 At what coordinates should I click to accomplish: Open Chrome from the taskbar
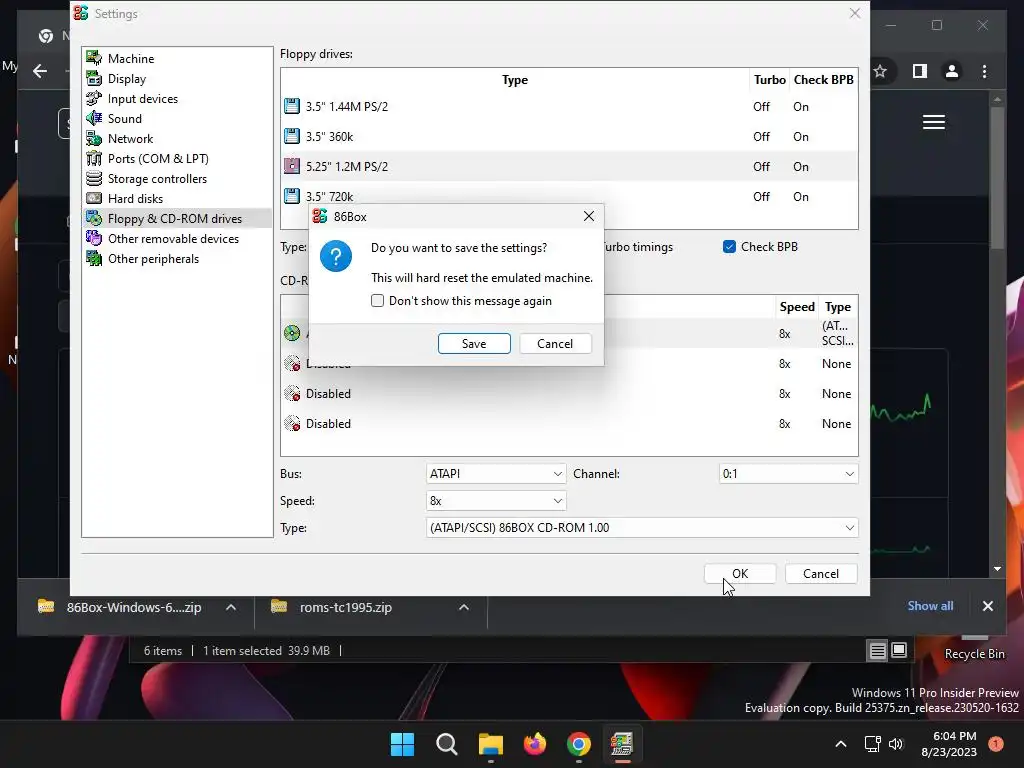[579, 744]
